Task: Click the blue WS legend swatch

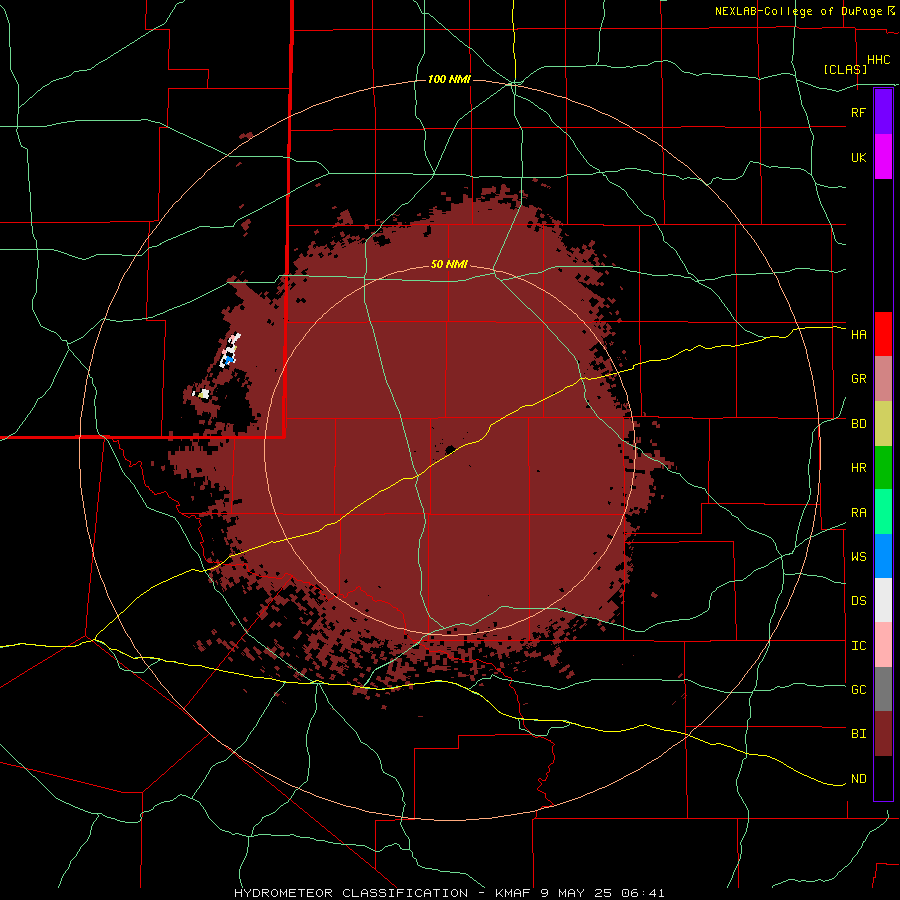Action: pos(883,556)
